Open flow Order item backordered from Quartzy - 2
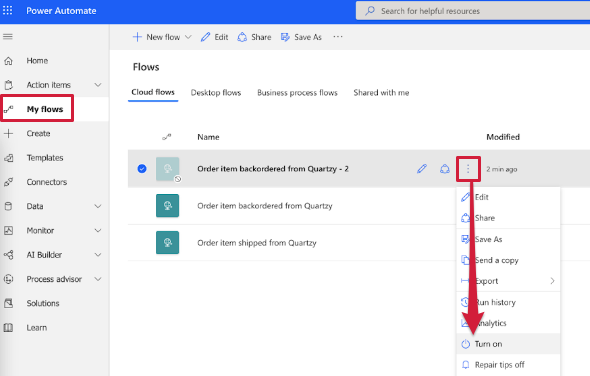Image resolution: width=590 pixels, height=376 pixels. click(x=273, y=169)
